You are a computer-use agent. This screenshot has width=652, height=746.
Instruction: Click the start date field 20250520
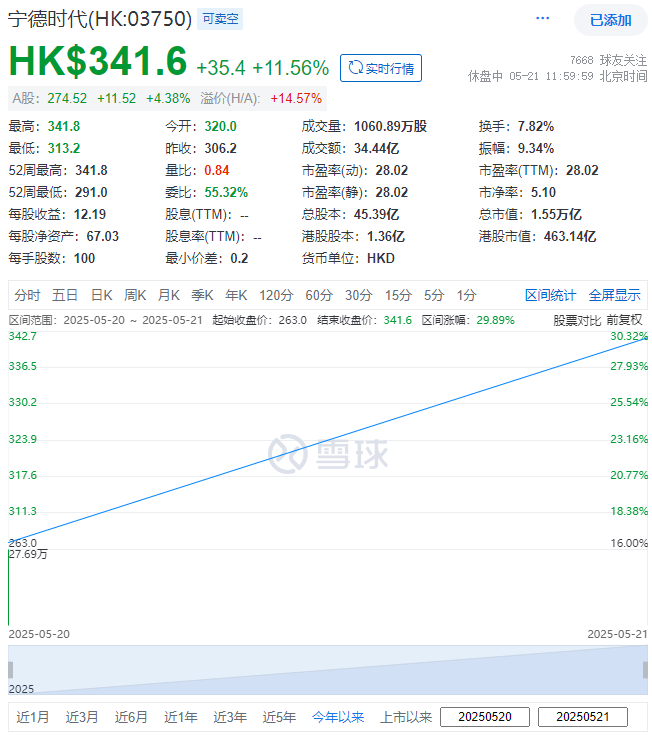point(485,717)
